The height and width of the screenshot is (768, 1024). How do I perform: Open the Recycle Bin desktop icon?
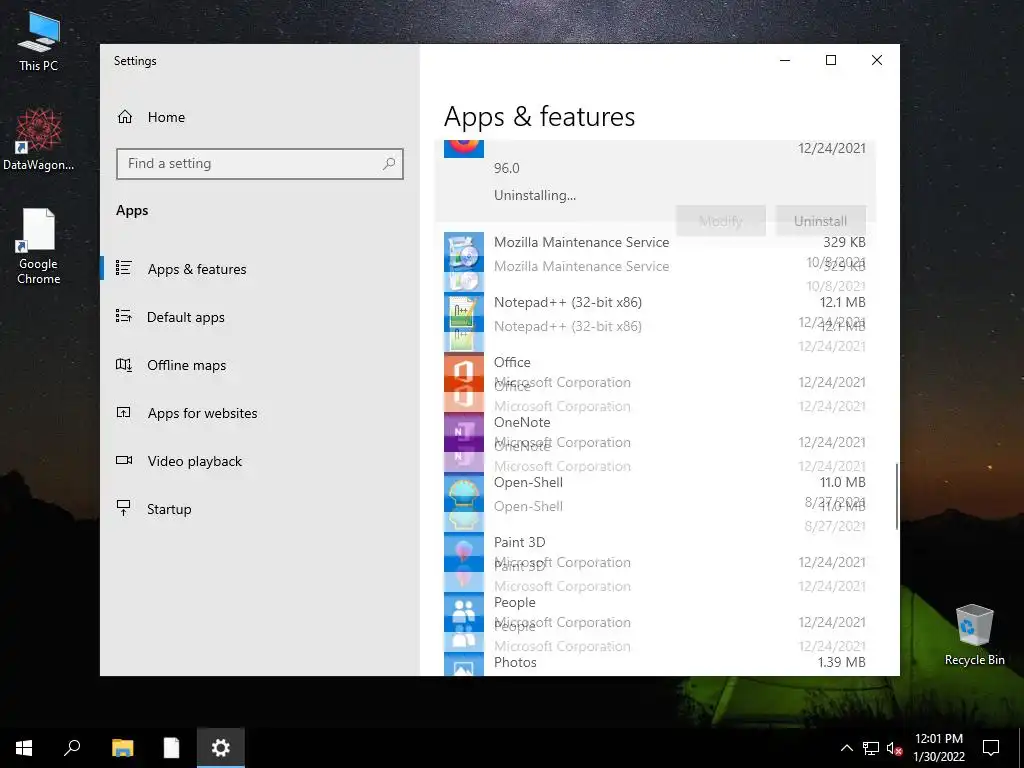click(x=974, y=635)
